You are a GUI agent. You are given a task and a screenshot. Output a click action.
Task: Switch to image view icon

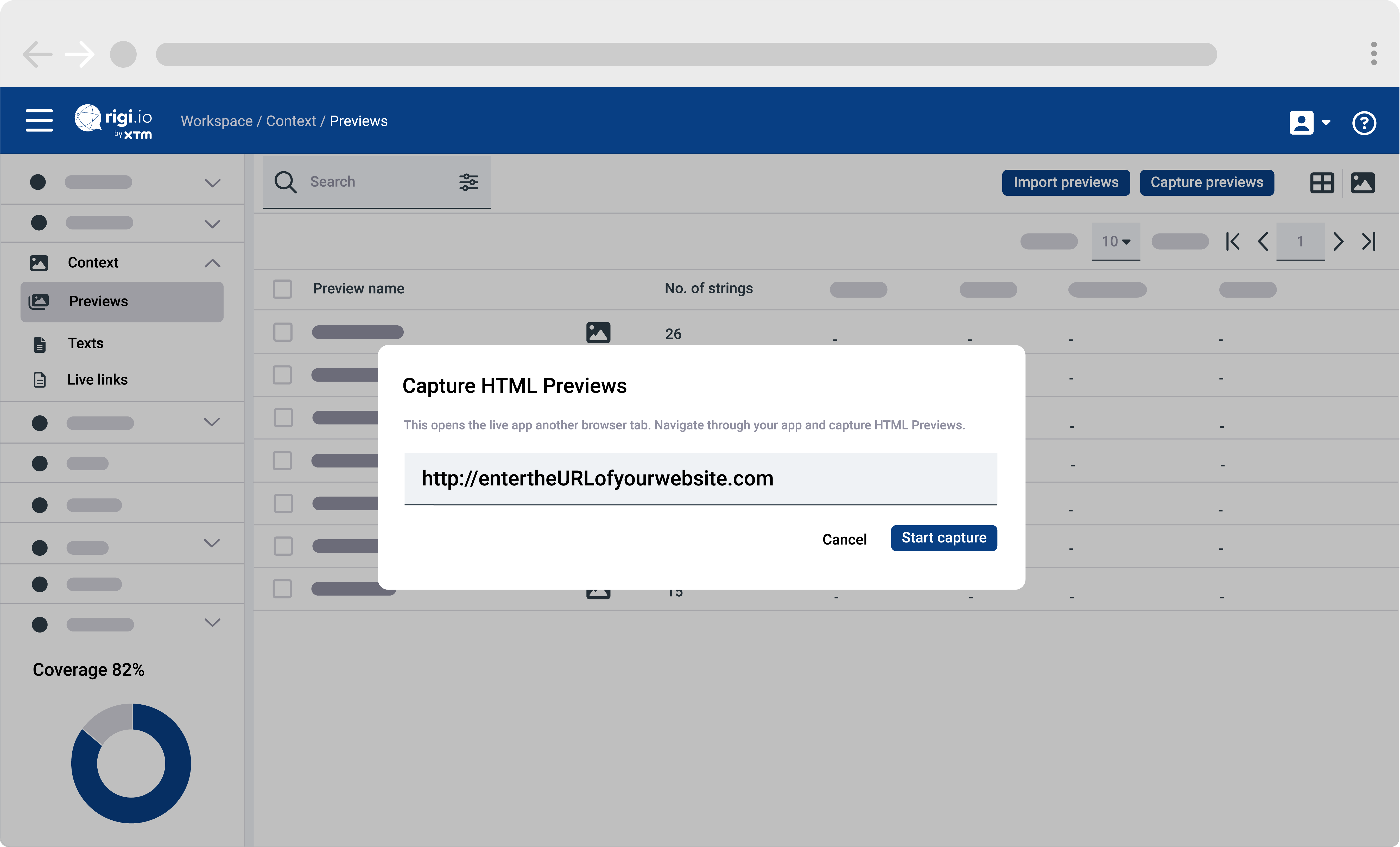coord(1363,183)
